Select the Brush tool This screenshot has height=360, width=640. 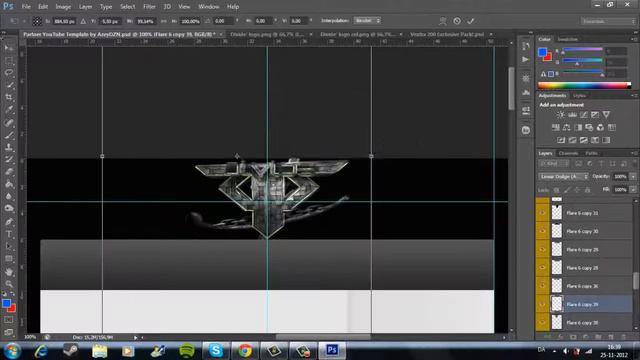tap(9, 135)
